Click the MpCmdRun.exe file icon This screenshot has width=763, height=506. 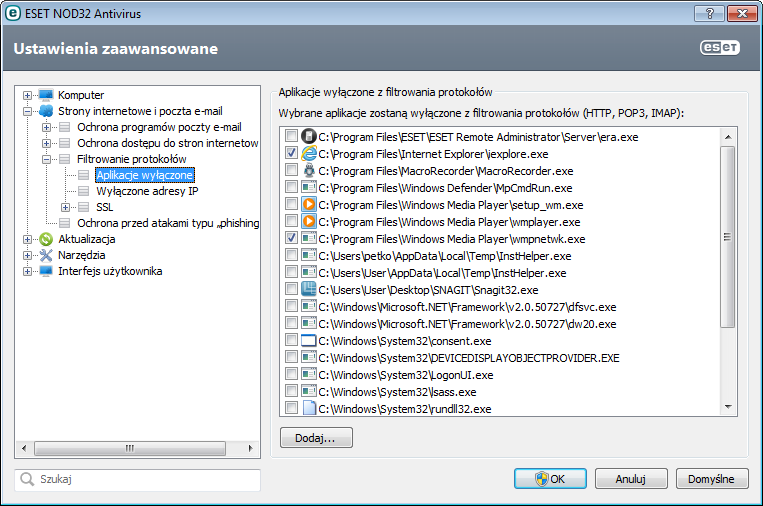[309, 187]
